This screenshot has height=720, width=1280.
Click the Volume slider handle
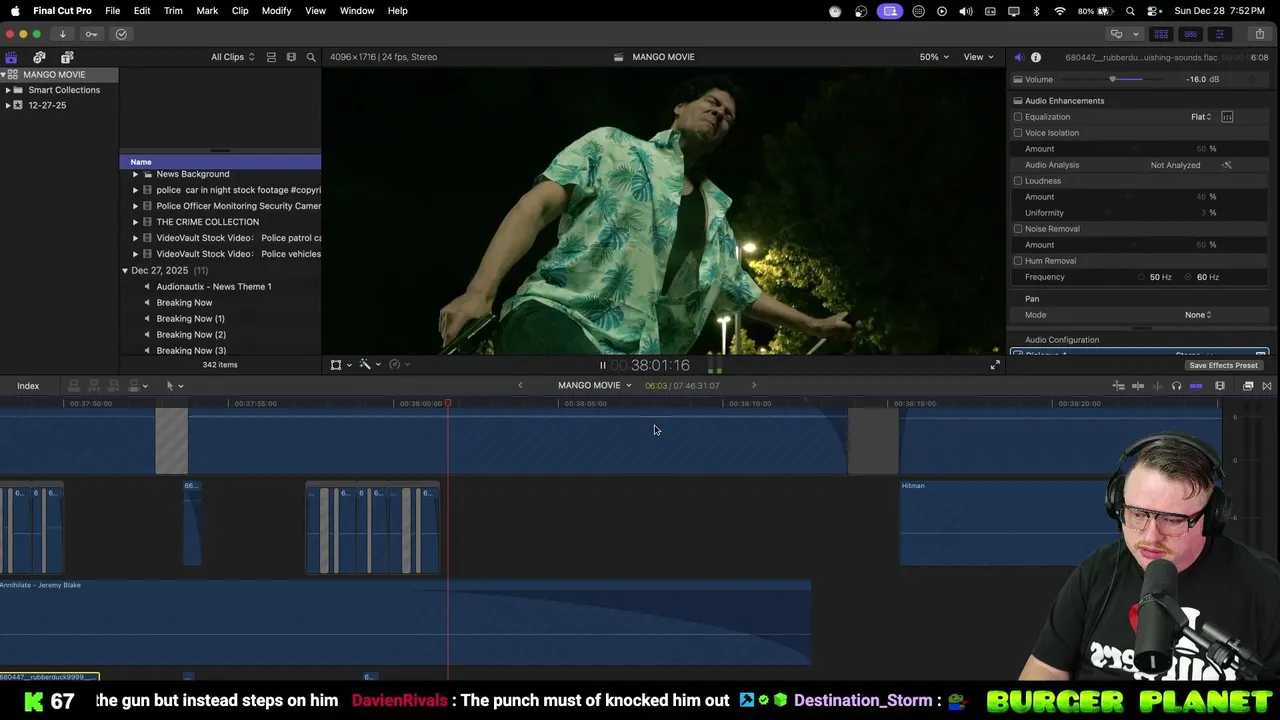pyautogui.click(x=1113, y=79)
